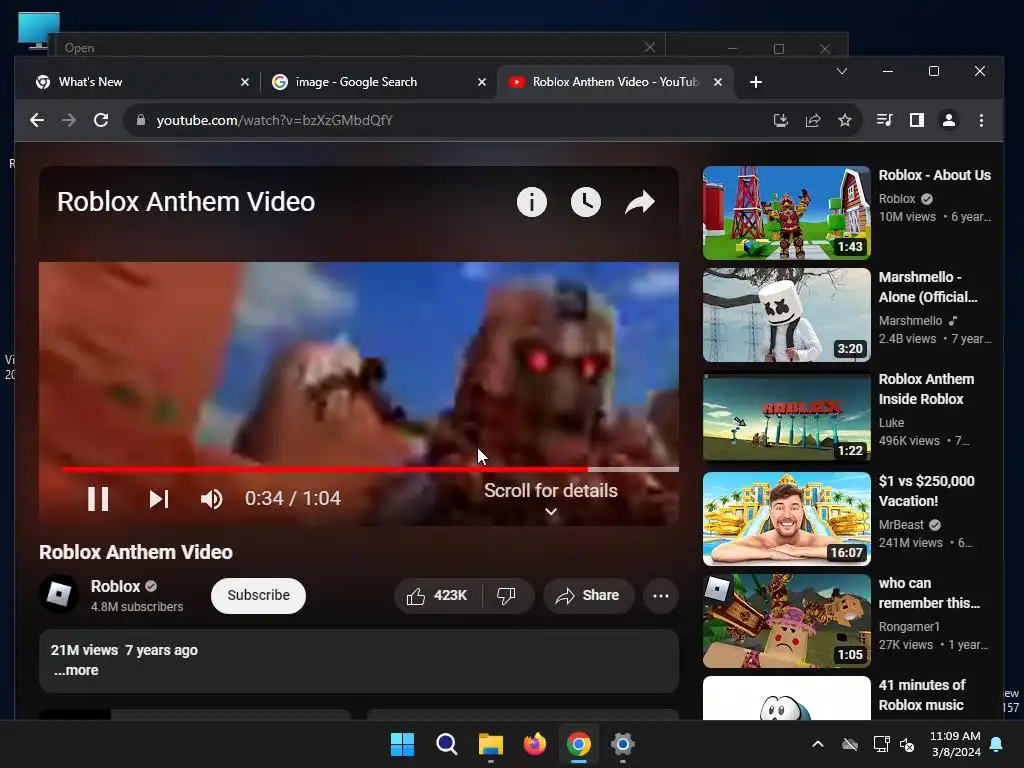Click the MrBeast channel name
This screenshot has height=768, width=1024.
901,525
